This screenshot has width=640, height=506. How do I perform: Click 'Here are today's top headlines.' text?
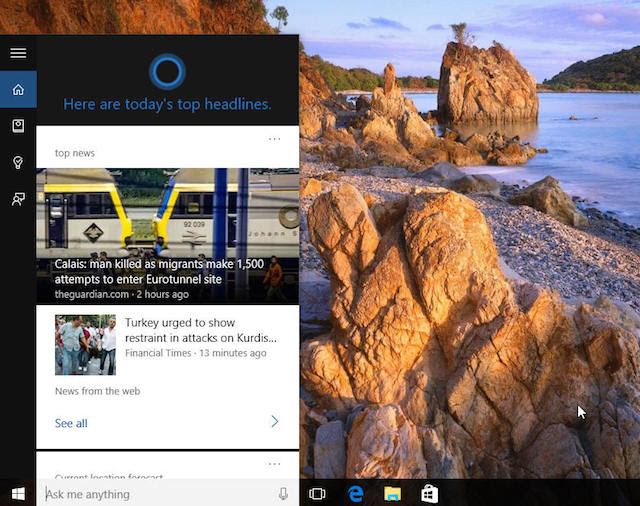(x=167, y=104)
